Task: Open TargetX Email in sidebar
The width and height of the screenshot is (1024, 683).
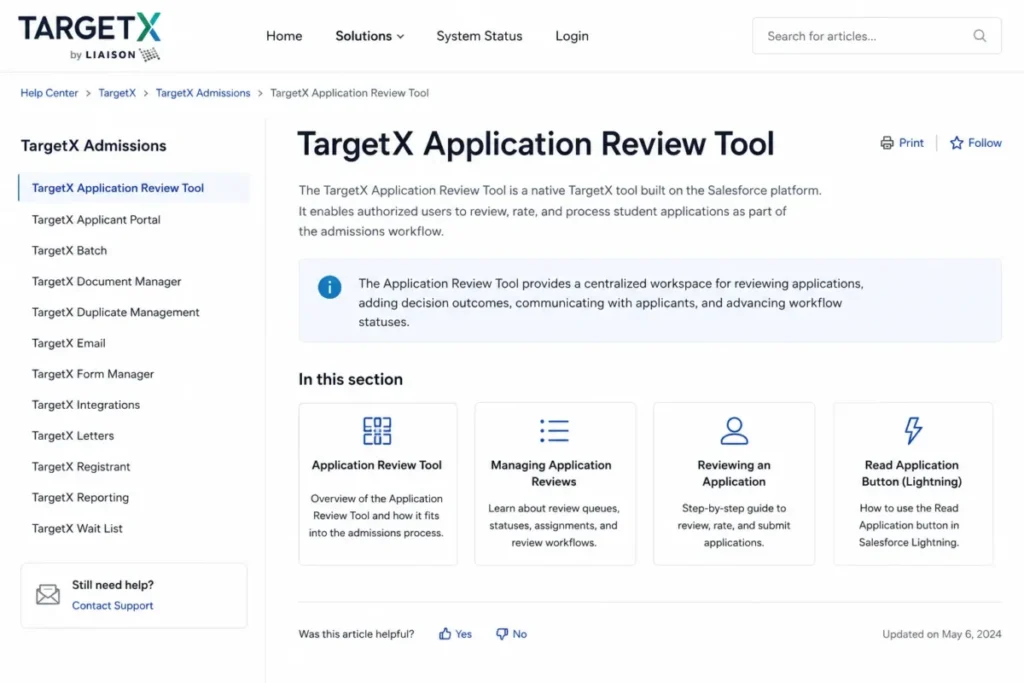Action: [69, 343]
